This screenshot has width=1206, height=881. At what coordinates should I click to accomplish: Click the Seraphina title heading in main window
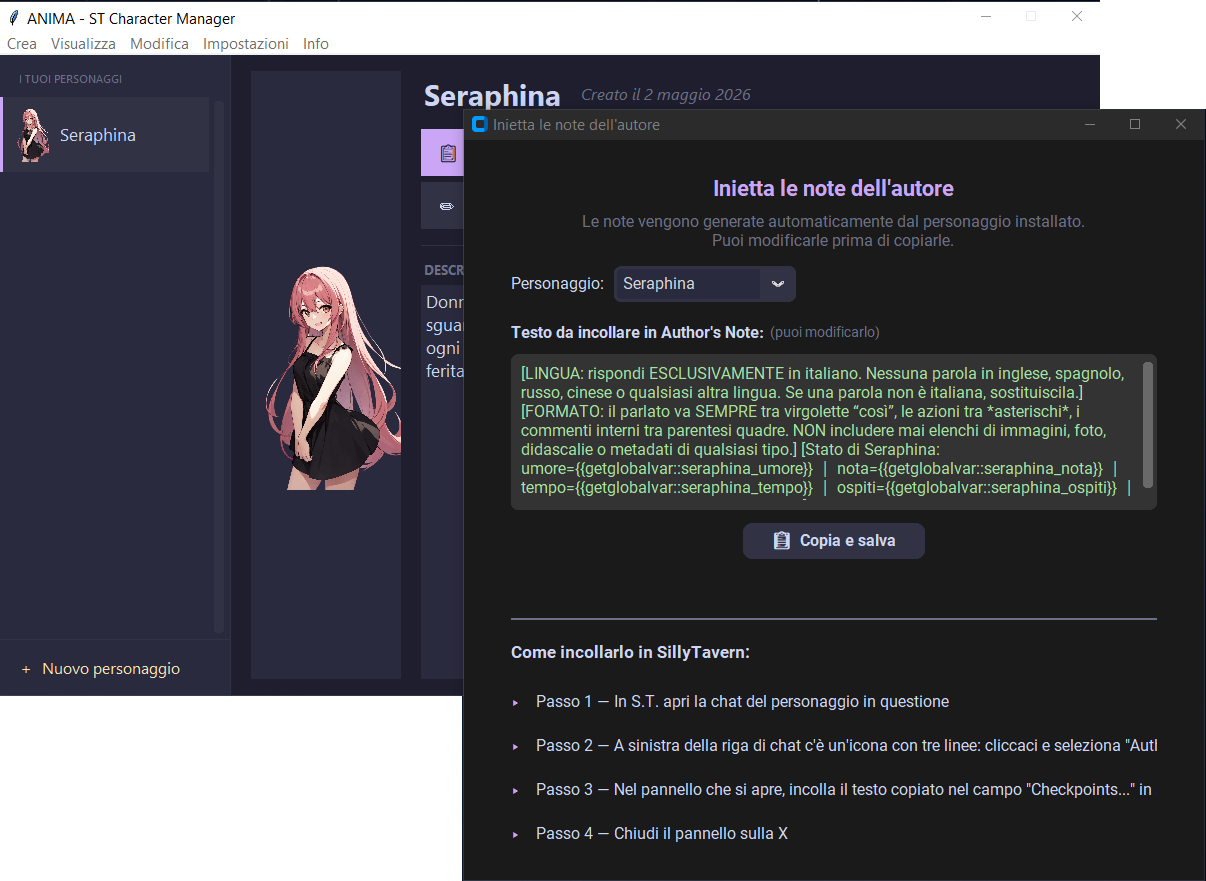point(492,96)
